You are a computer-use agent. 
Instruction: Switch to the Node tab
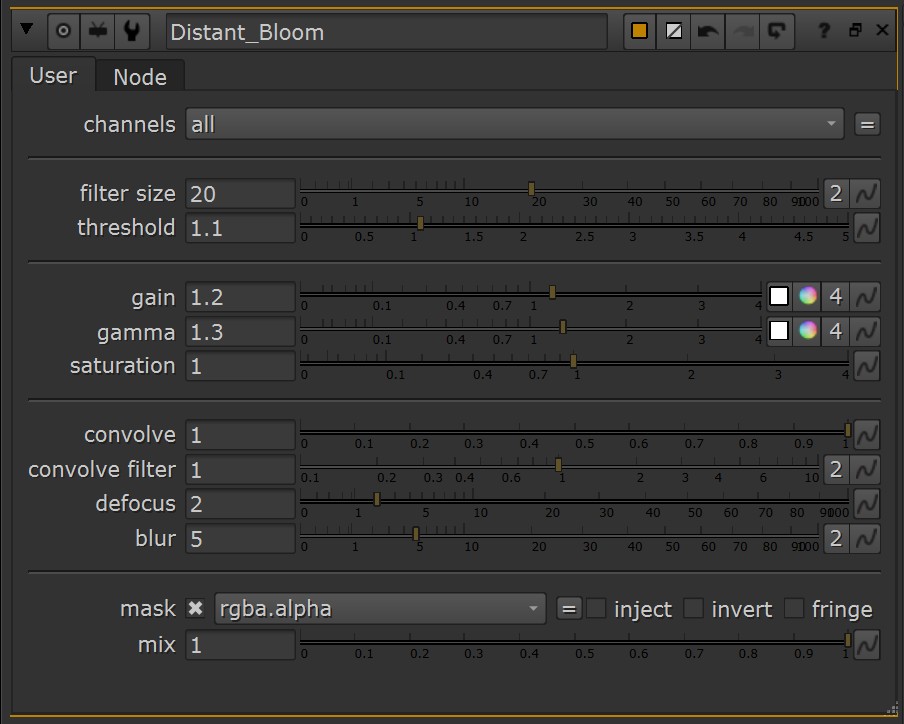coord(140,77)
